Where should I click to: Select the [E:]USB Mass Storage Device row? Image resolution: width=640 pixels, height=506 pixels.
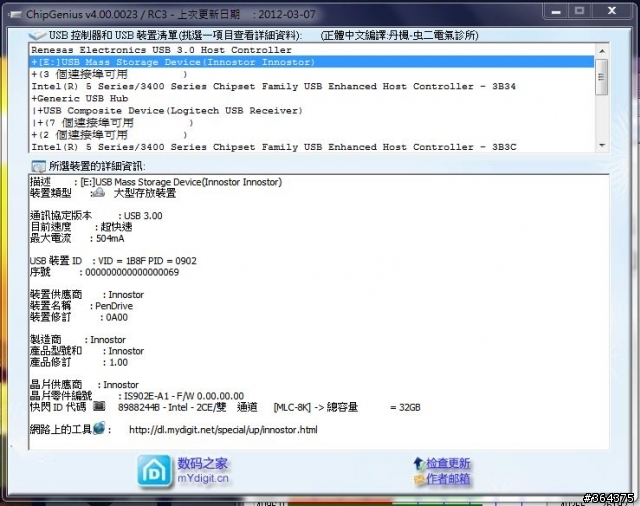point(312,62)
